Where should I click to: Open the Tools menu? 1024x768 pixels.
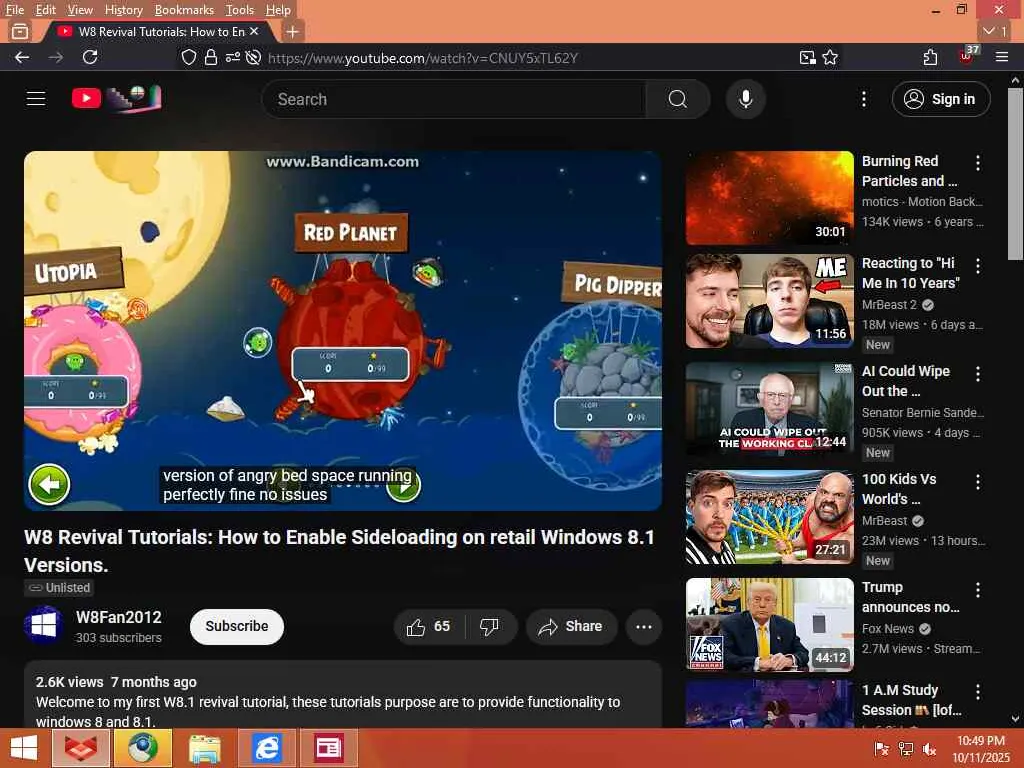click(240, 10)
